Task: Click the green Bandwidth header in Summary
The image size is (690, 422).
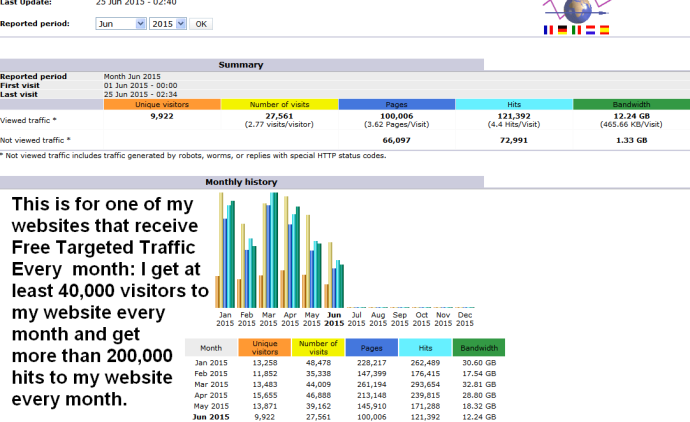Action: [631, 104]
